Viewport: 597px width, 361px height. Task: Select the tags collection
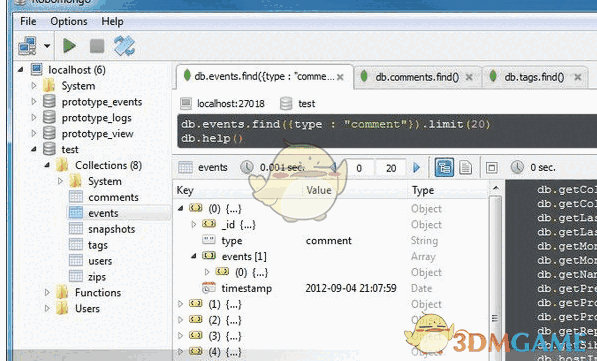(98, 245)
